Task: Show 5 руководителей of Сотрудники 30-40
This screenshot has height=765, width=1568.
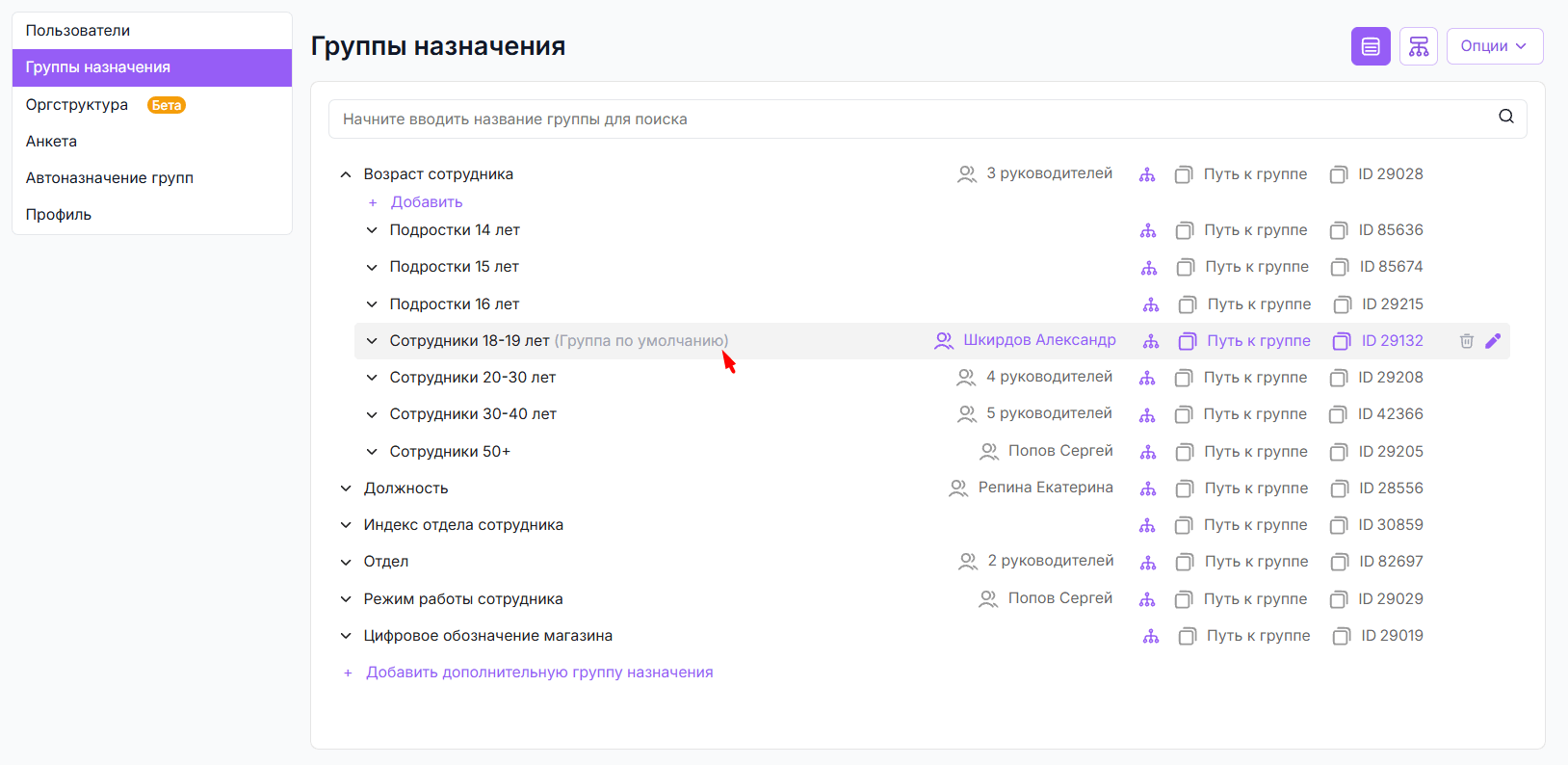Action: (1035, 414)
